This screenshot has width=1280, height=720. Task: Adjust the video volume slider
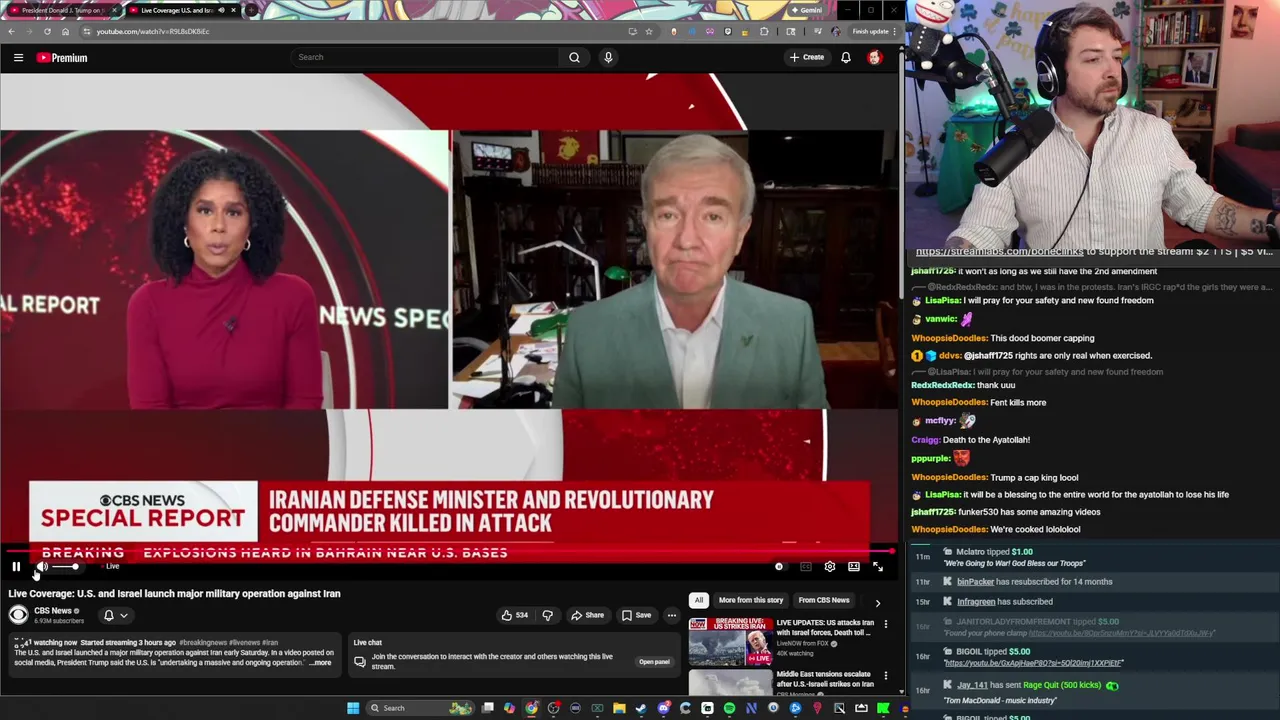(65, 567)
